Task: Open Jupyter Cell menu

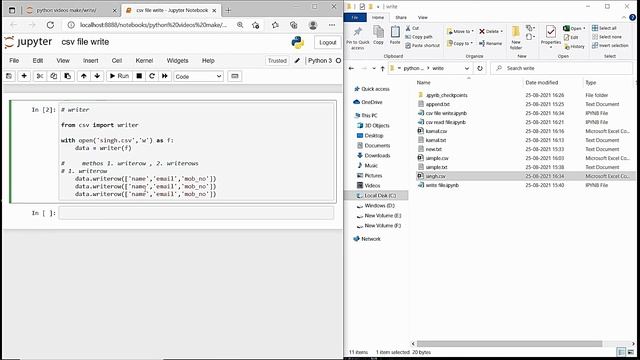Action: coord(117,60)
